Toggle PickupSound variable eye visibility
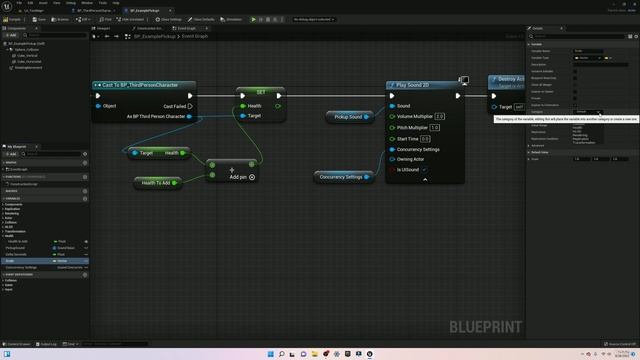 click(x=86, y=248)
